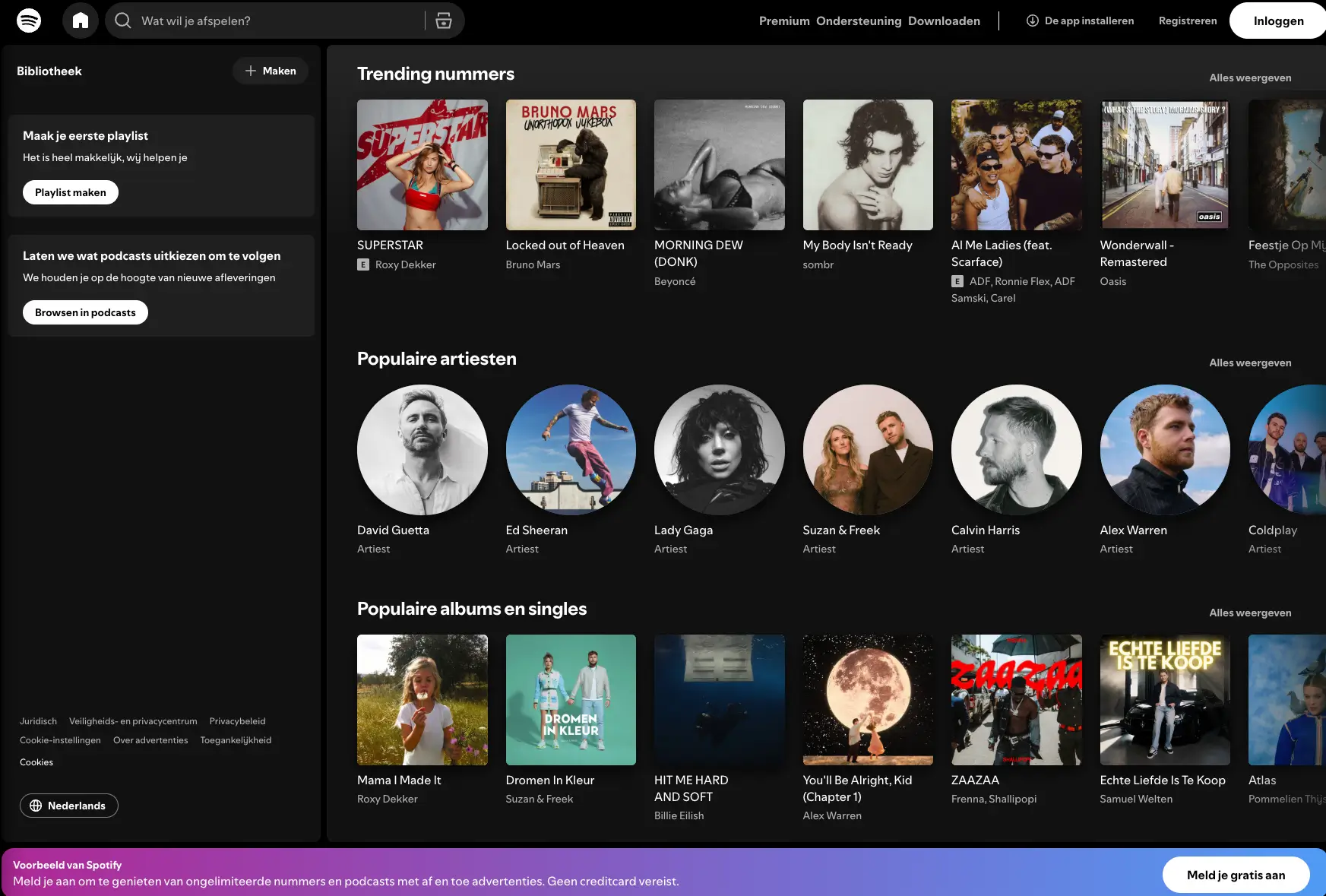
Task: Open the Premium menu link
Action: pos(784,21)
